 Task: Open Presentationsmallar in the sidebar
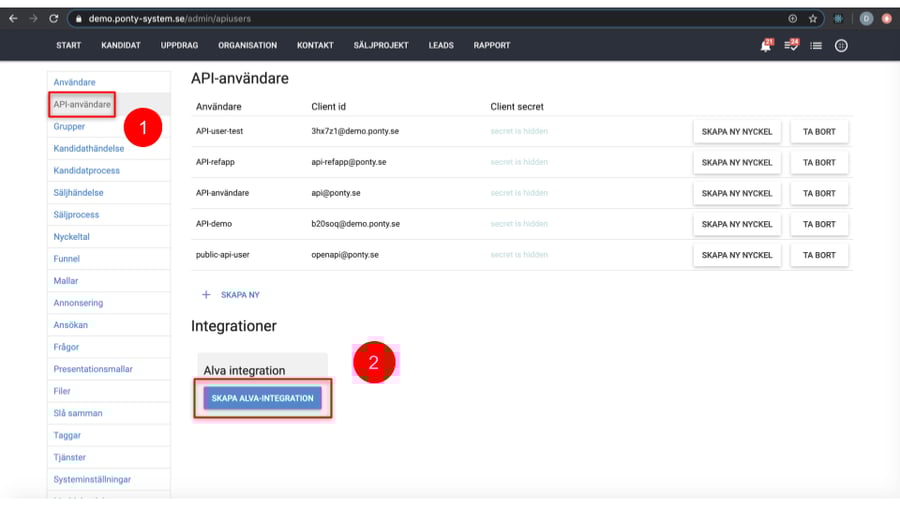(93, 369)
